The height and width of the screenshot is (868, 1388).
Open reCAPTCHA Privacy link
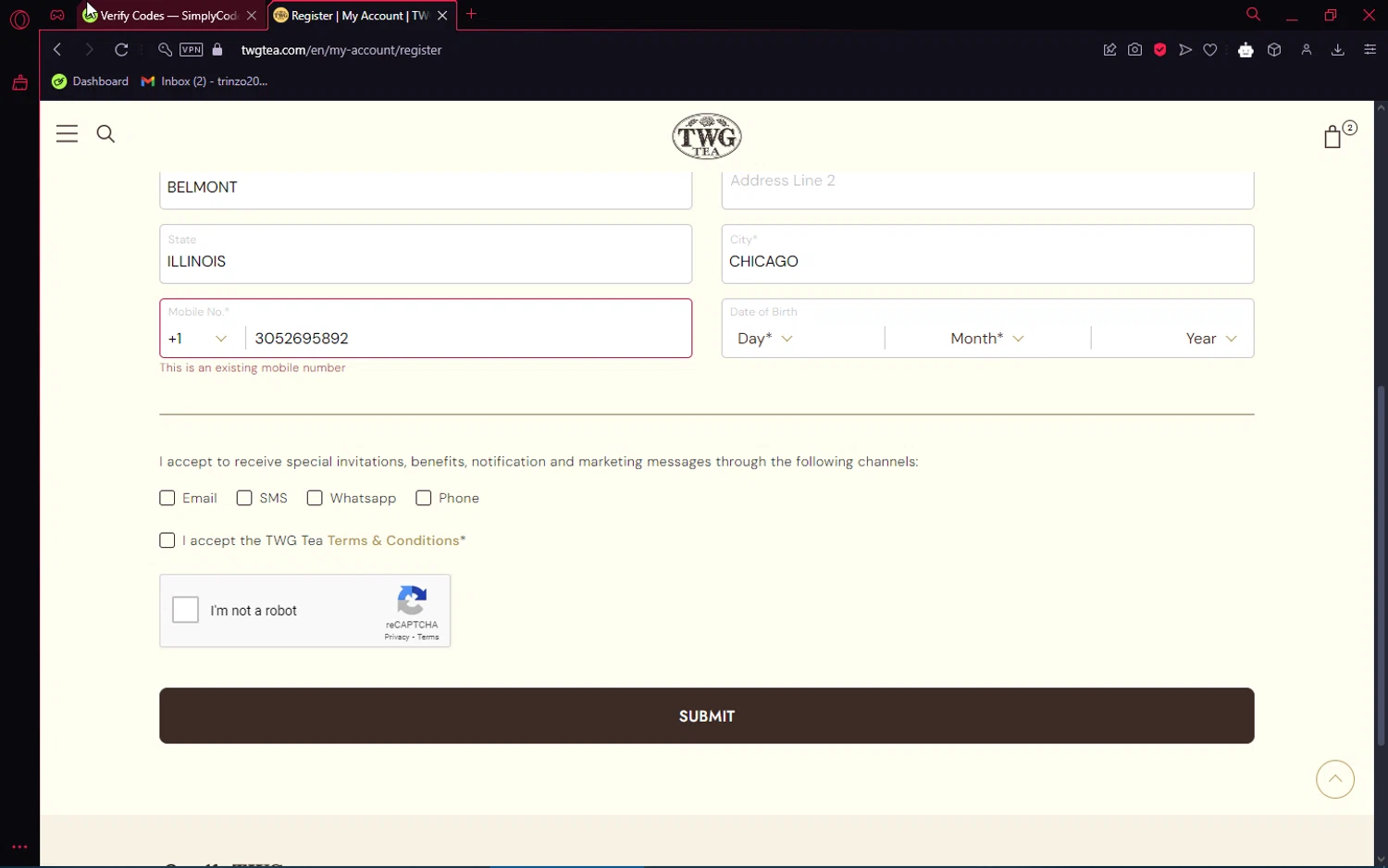click(x=397, y=638)
